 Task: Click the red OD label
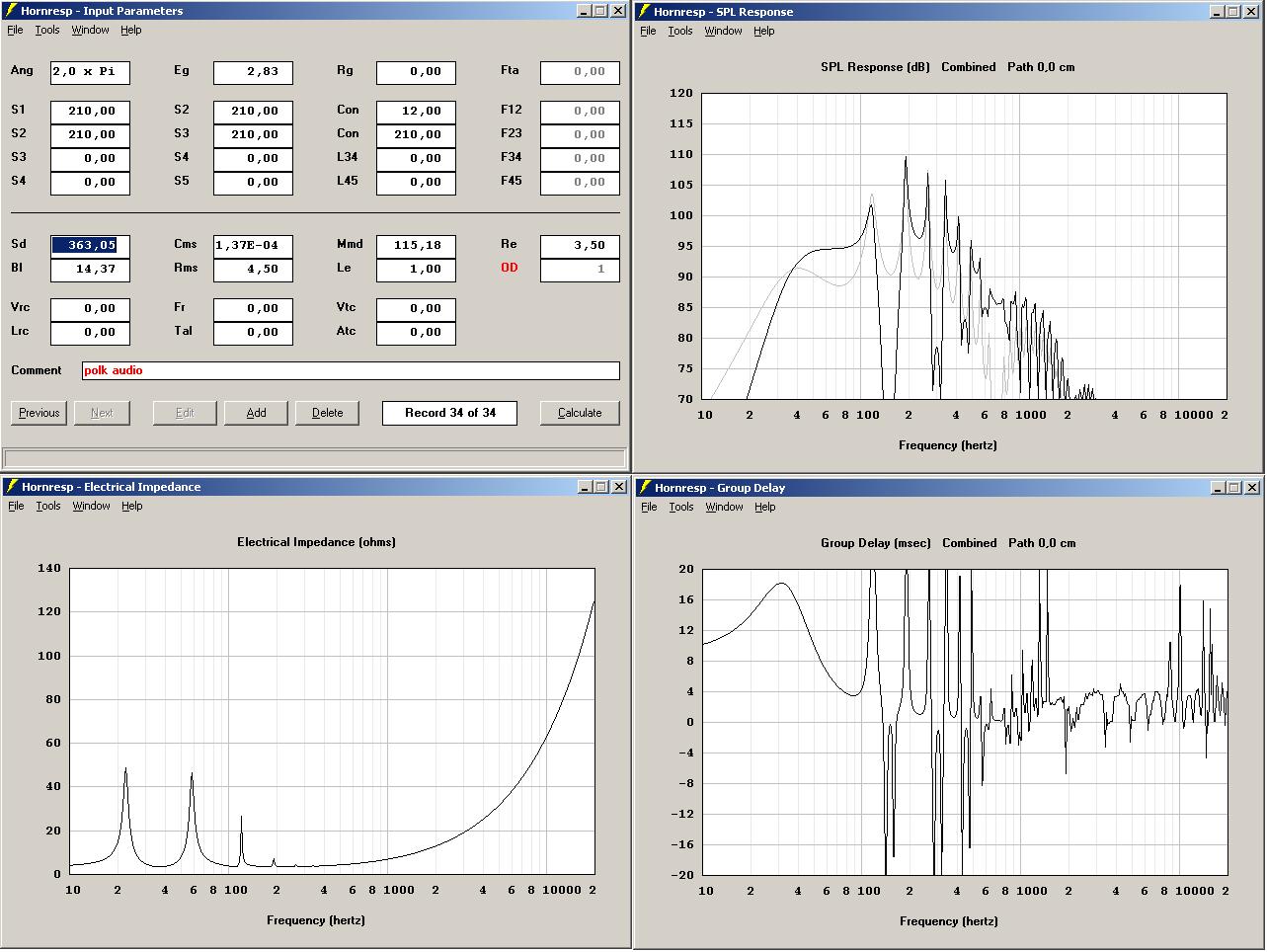(x=510, y=268)
